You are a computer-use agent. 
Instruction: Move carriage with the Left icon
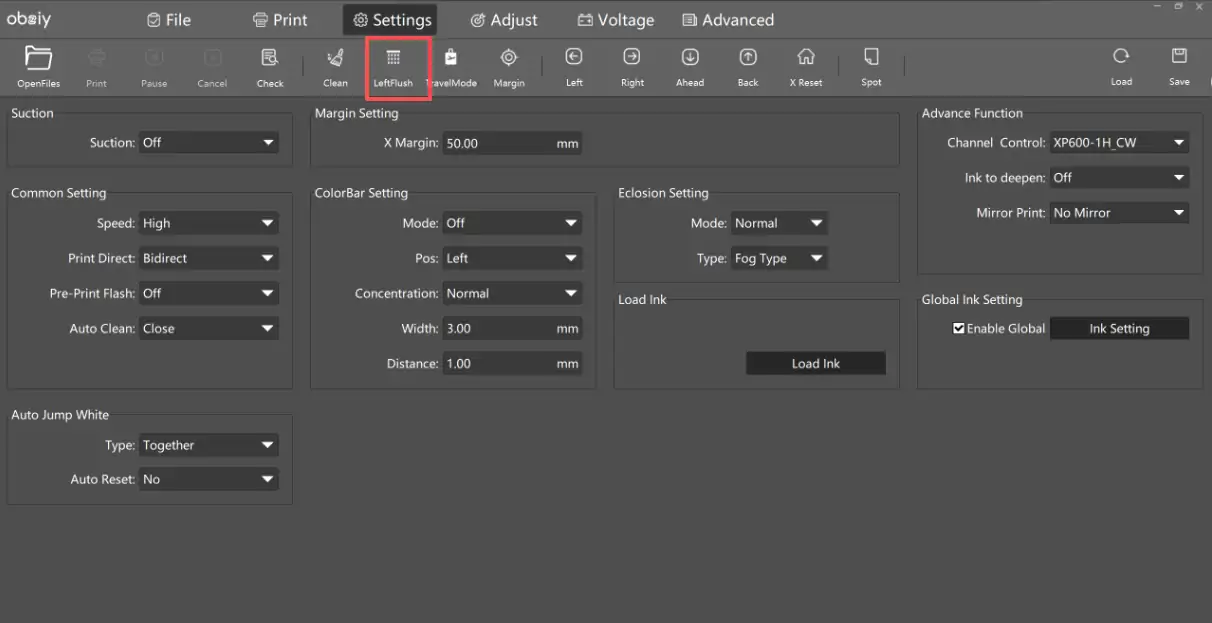pyautogui.click(x=574, y=57)
